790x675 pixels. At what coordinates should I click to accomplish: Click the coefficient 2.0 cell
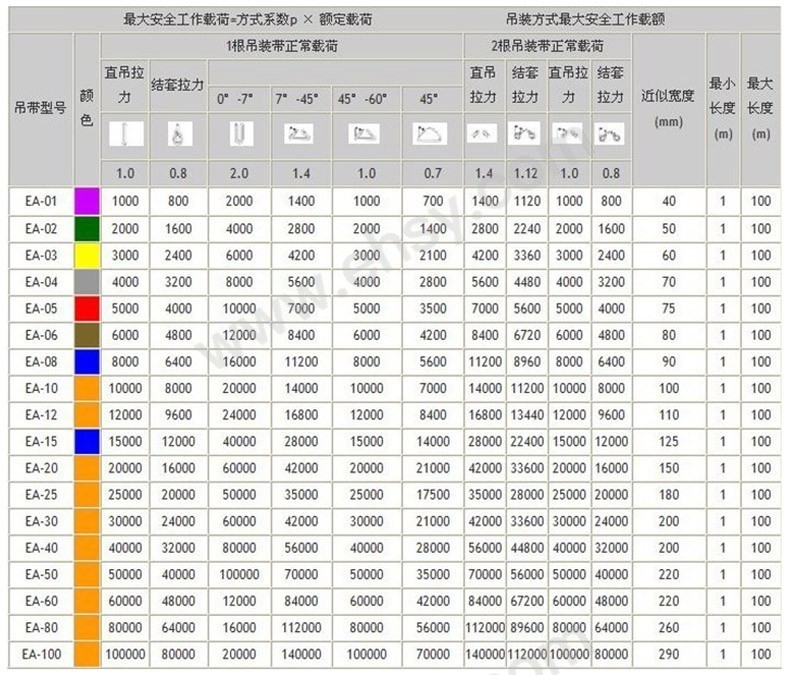tap(239, 174)
